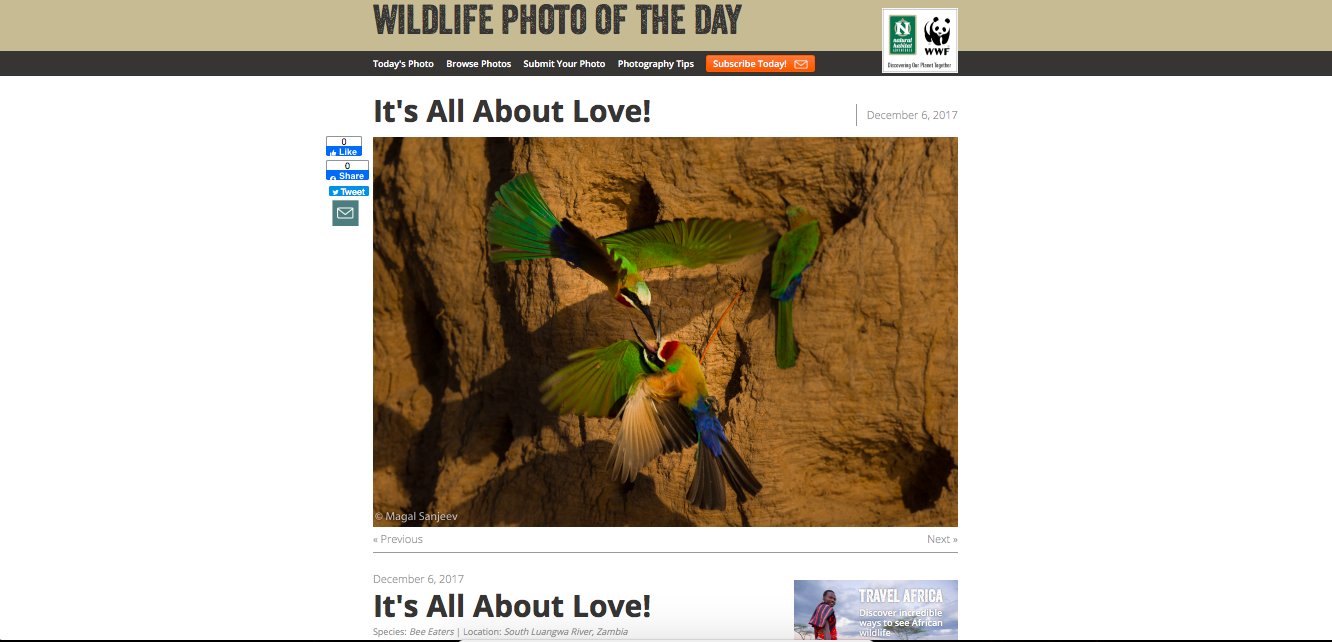
Task: Open the Travel Africa advertisement banner
Action: [x=876, y=610]
